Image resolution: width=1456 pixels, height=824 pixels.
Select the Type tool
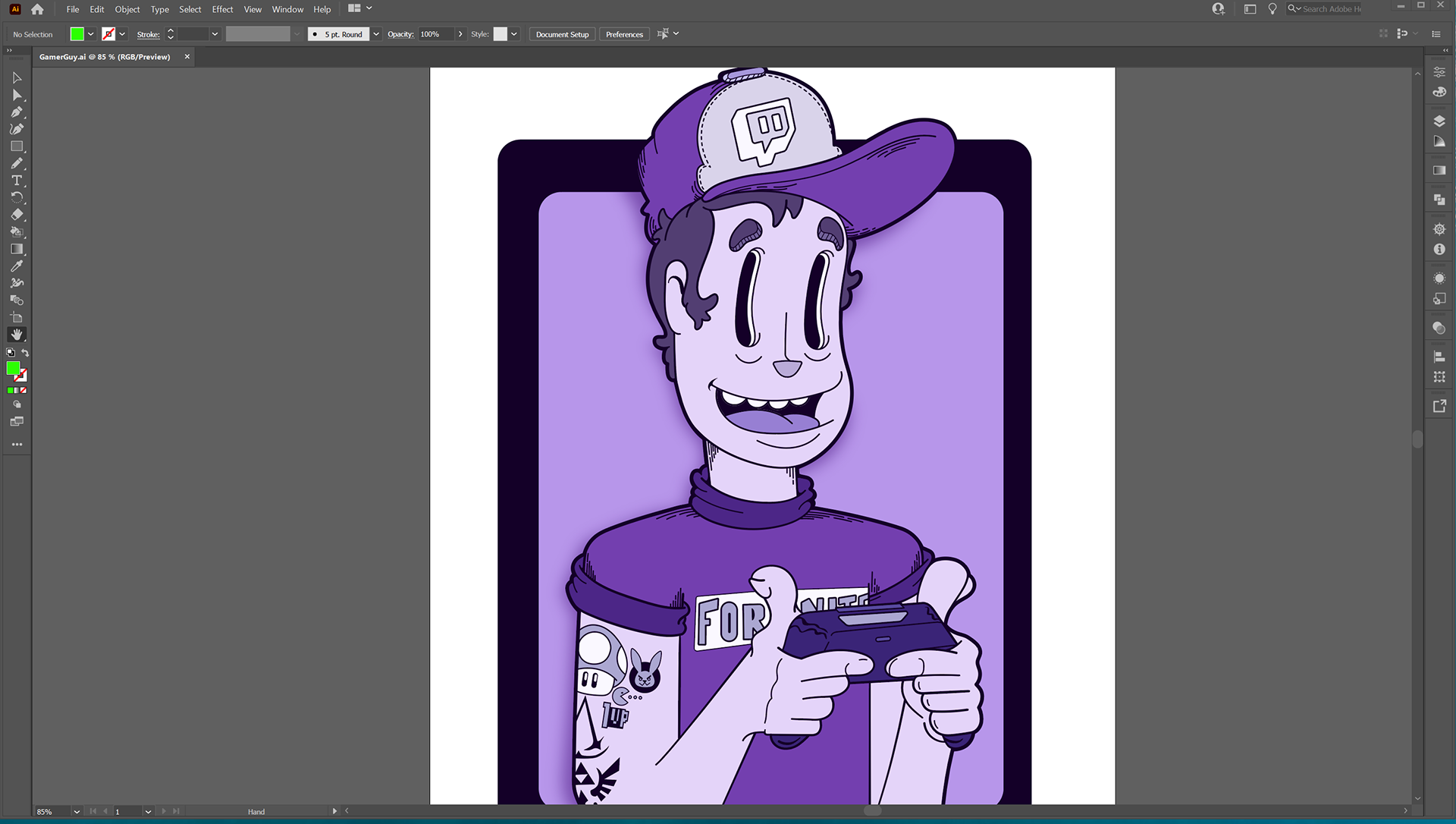(x=17, y=181)
